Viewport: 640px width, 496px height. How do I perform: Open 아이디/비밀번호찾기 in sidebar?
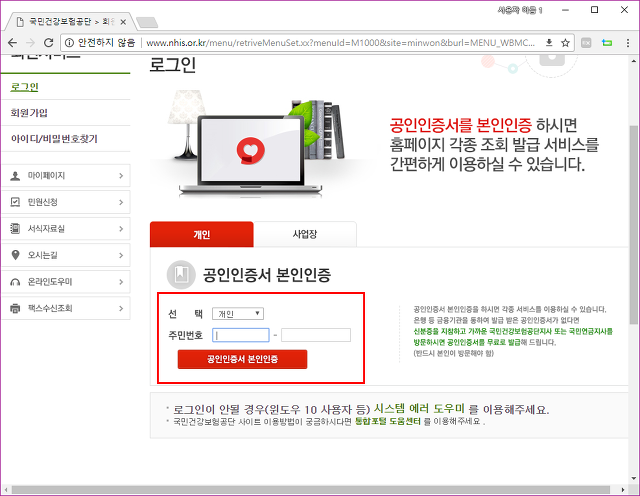(54, 139)
